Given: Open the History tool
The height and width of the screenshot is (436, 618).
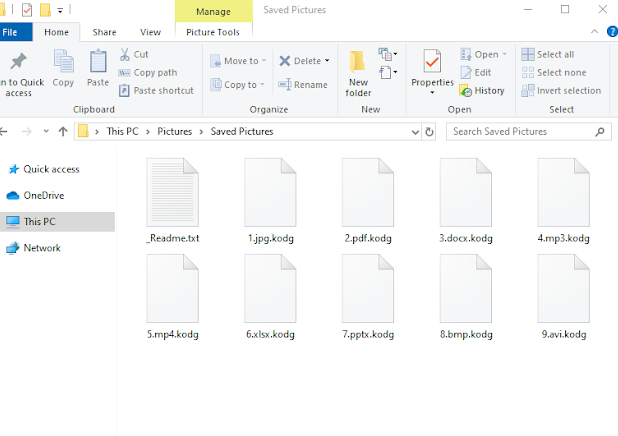Looking at the screenshot, I should [x=482, y=91].
